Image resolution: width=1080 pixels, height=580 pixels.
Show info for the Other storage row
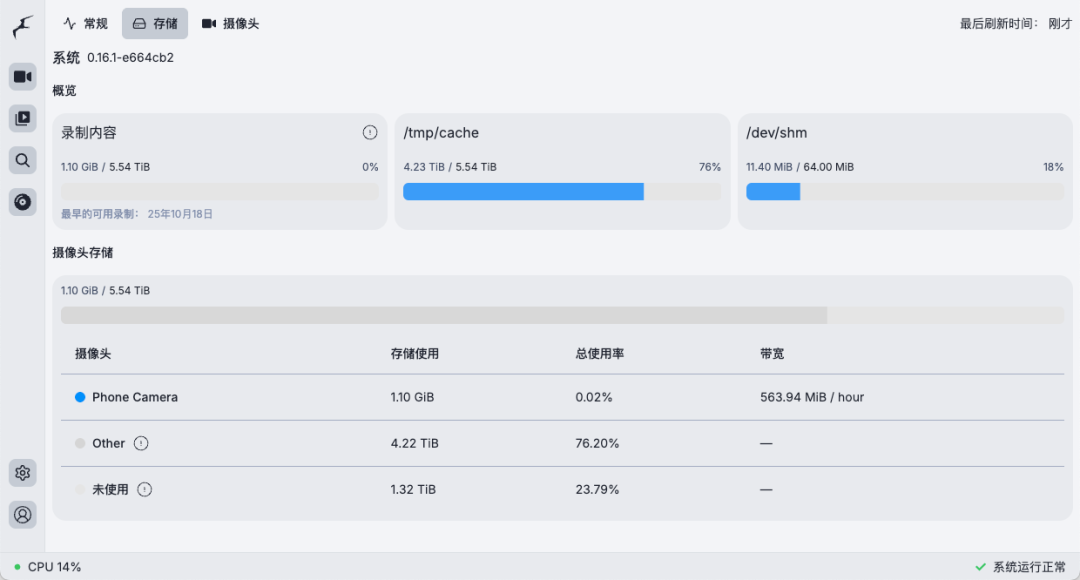tap(142, 443)
